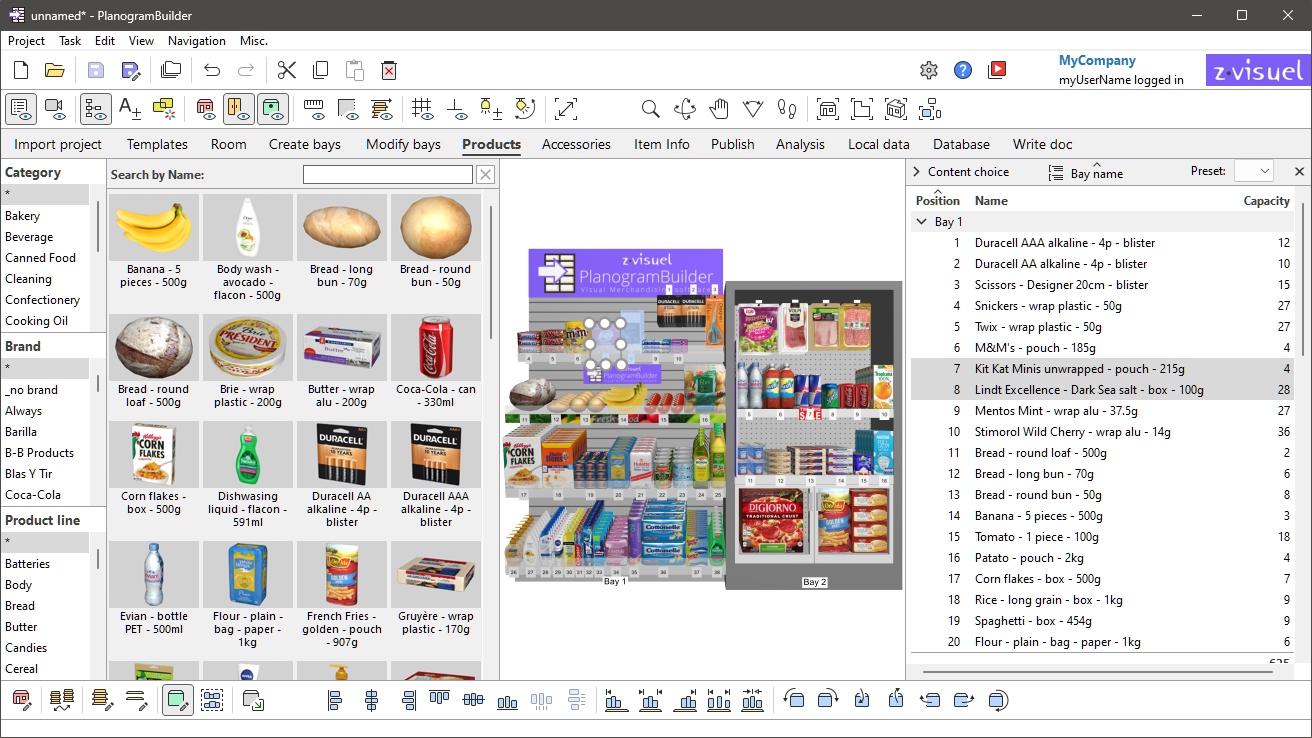Filter by the Beverage category
This screenshot has width=1312, height=738.
point(29,237)
